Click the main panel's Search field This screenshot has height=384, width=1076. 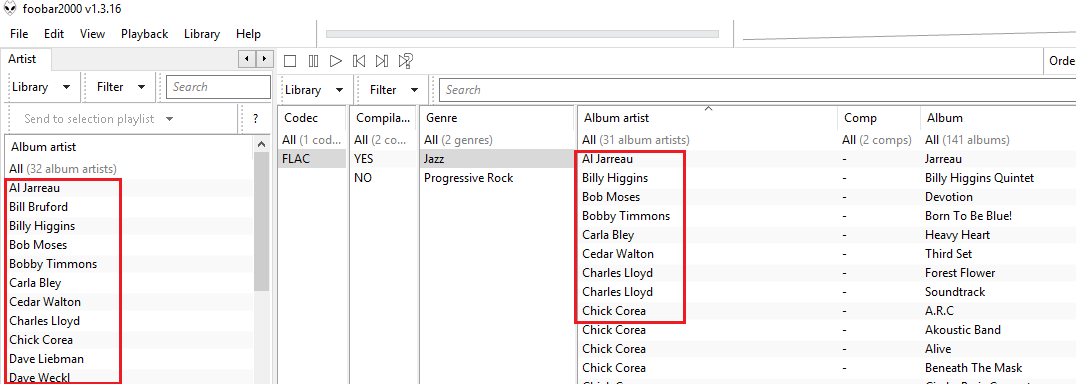click(x=758, y=90)
